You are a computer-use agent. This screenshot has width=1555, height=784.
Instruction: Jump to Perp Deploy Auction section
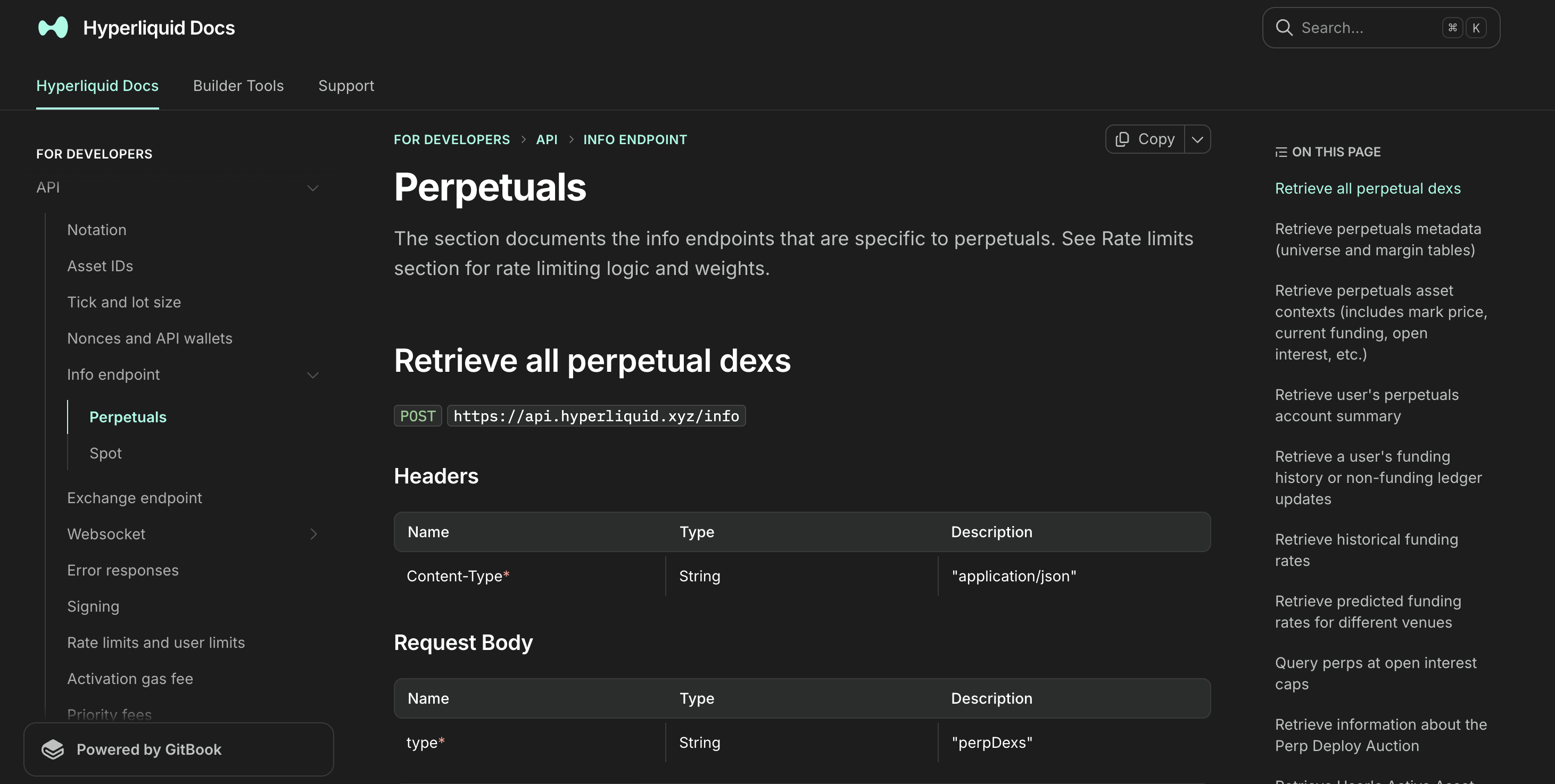1381,735
